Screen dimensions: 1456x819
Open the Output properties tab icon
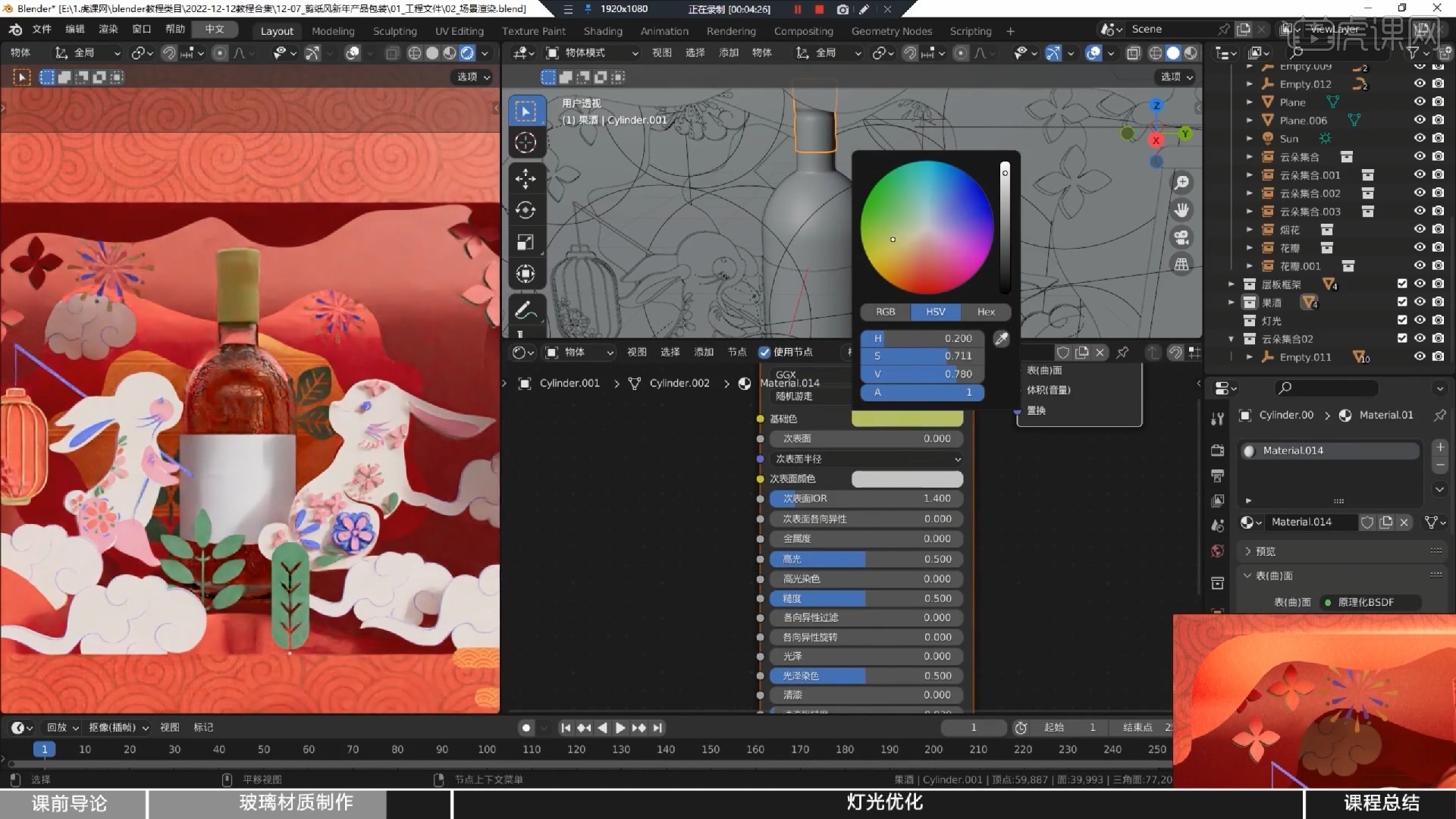point(1217,475)
